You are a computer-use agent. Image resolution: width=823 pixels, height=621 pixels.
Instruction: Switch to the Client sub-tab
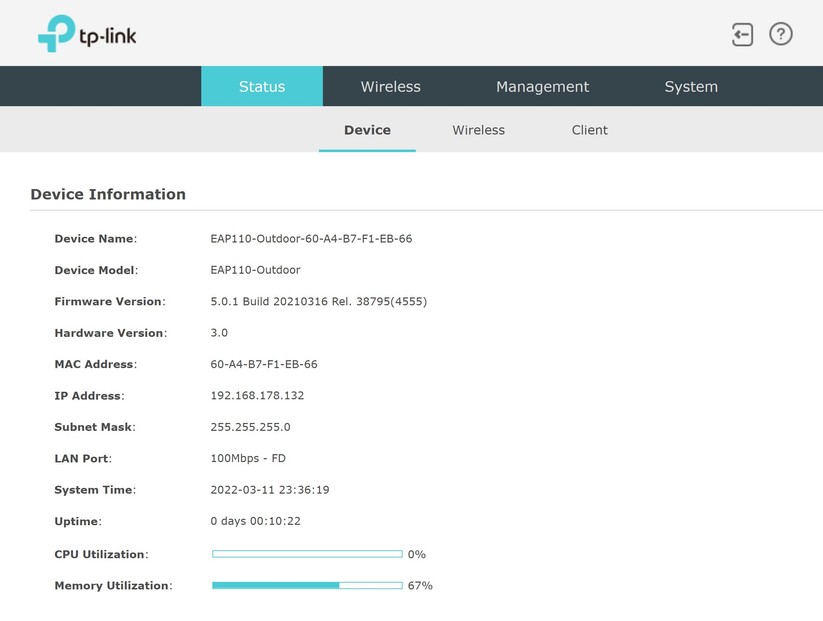(x=590, y=129)
